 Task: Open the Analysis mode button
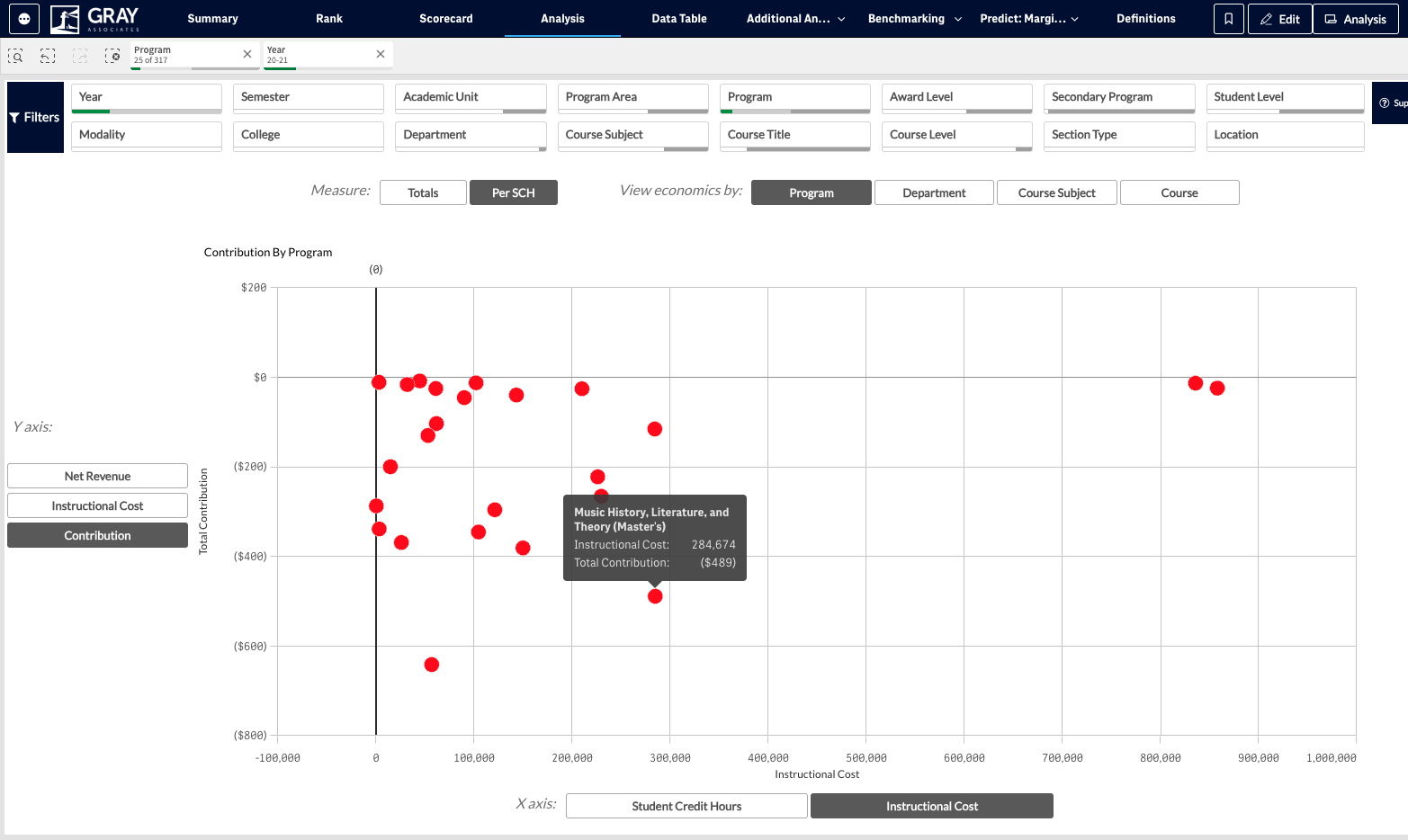coord(1355,19)
